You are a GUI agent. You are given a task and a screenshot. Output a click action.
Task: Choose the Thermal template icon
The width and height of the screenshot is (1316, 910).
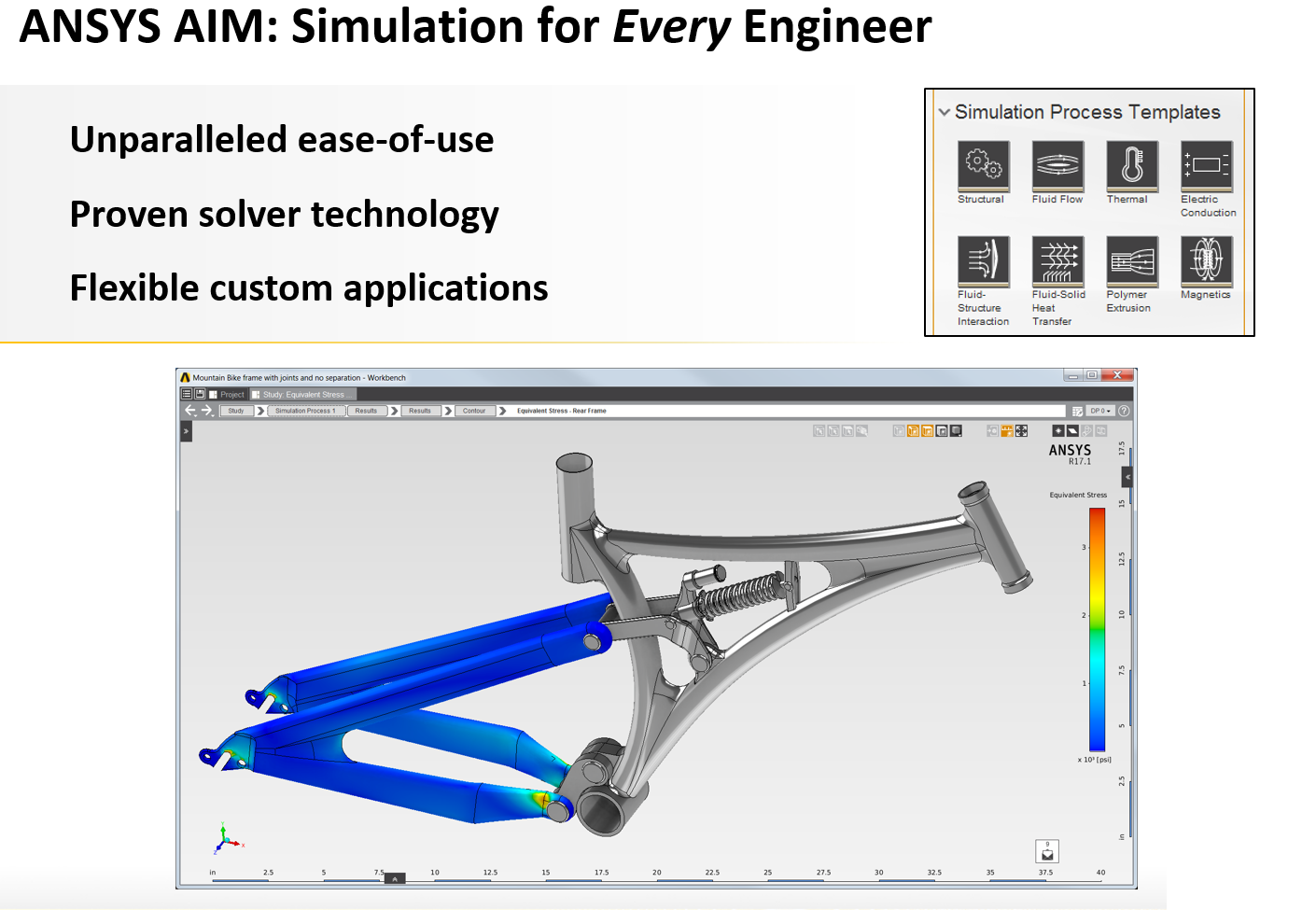1132,166
